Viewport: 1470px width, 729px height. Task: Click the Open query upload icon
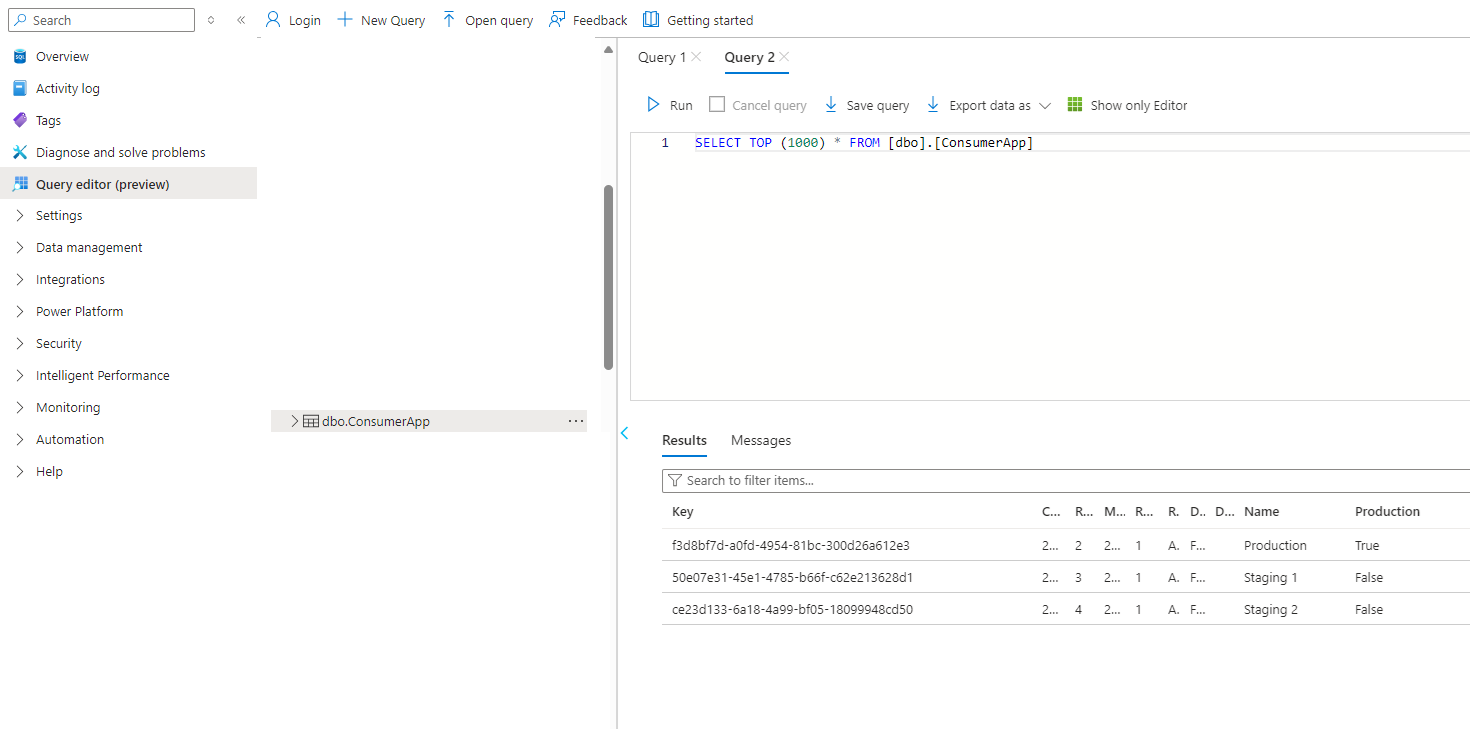click(x=449, y=20)
